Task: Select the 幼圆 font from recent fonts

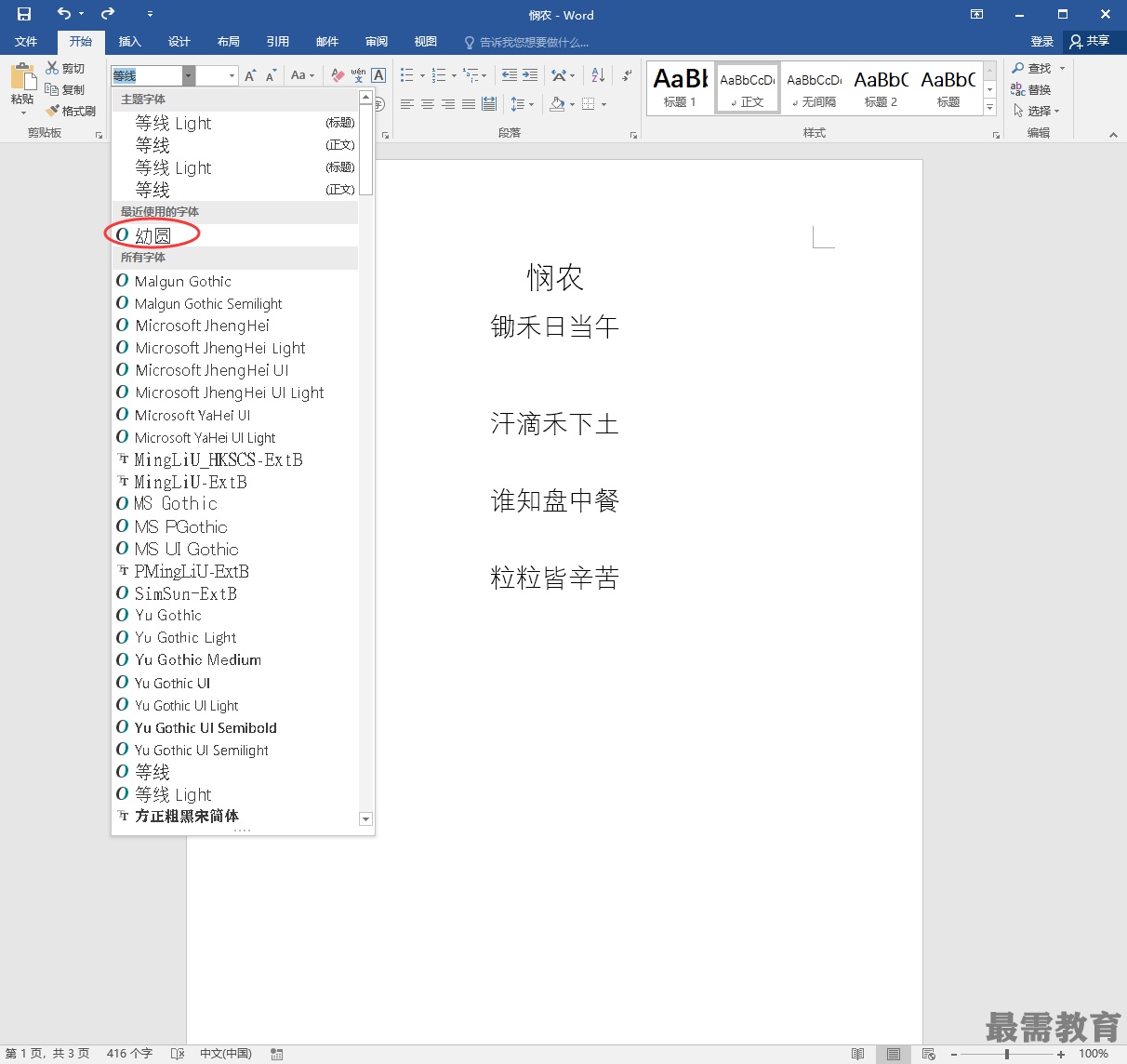Action: [235, 235]
